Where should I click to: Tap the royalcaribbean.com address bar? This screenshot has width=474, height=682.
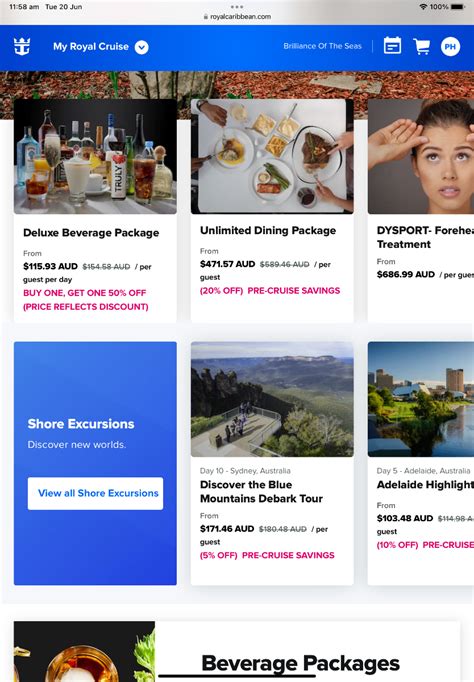point(237,17)
